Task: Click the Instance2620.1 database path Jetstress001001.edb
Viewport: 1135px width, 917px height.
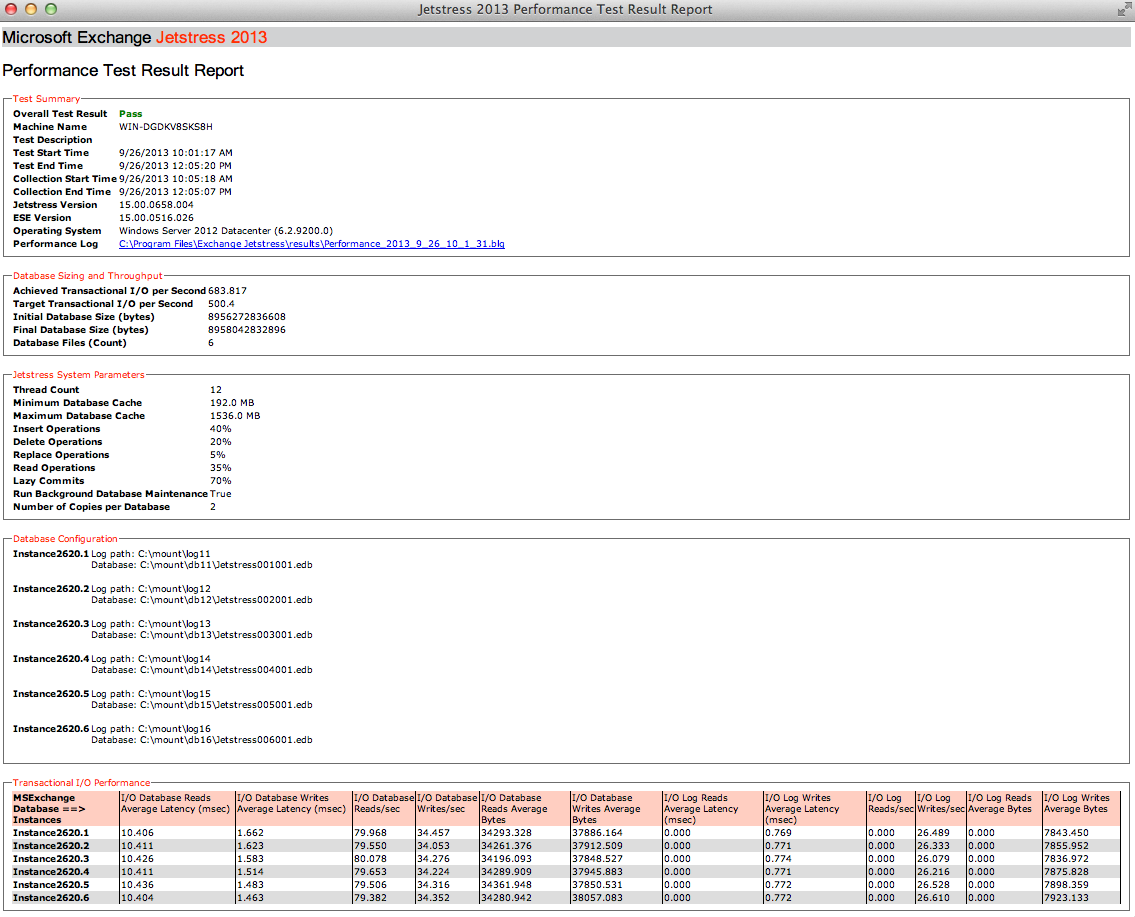Action: pyautogui.click(x=226, y=565)
